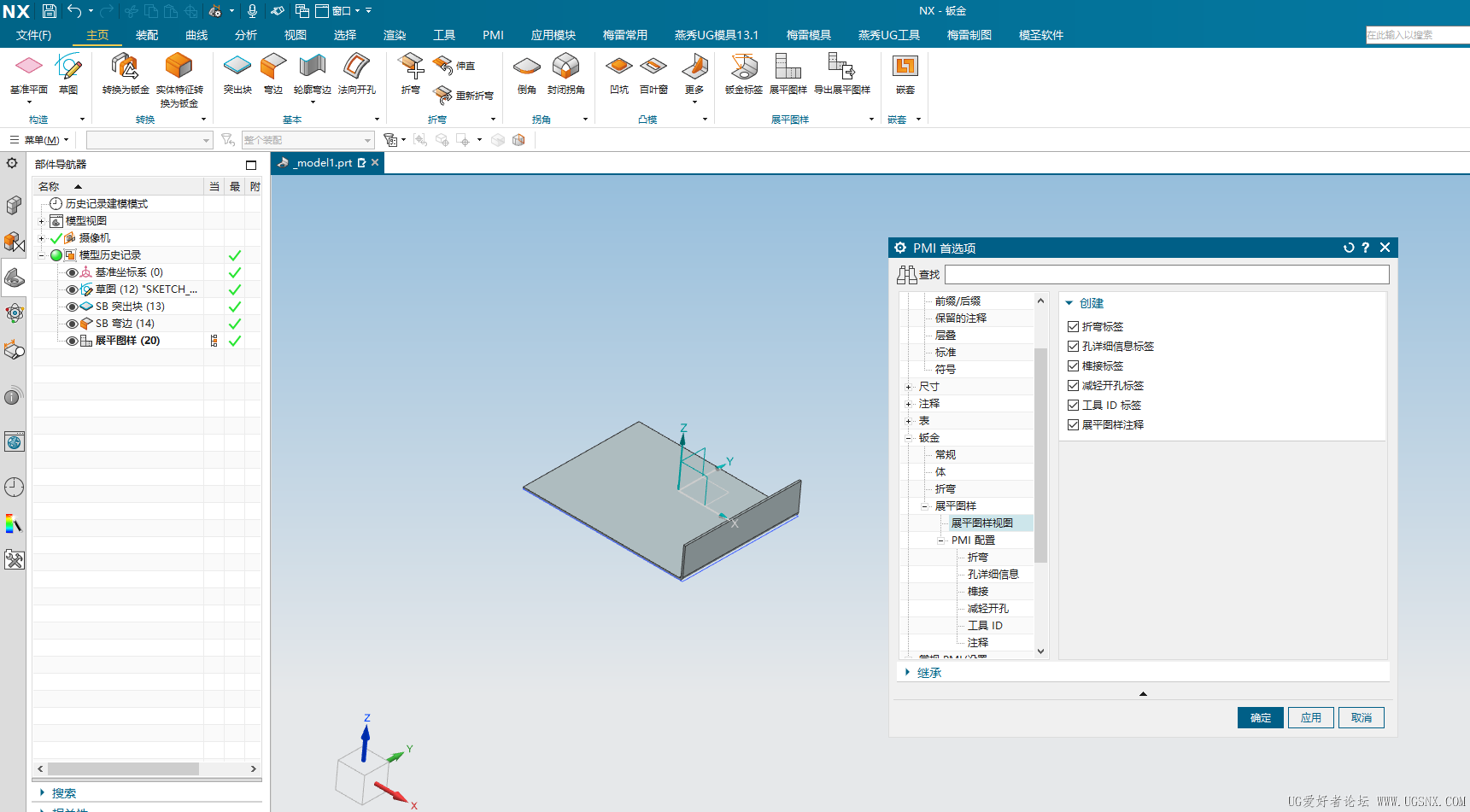1470x812 pixels.
Task: Select the 弯边 flange tool
Action: click(273, 66)
